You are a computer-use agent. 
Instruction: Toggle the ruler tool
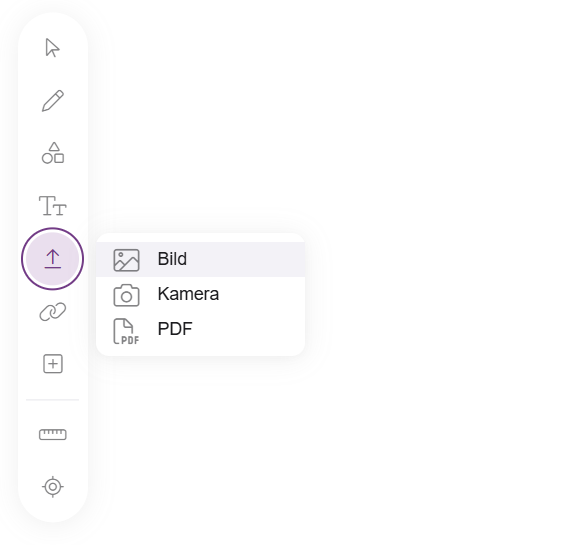(53, 434)
